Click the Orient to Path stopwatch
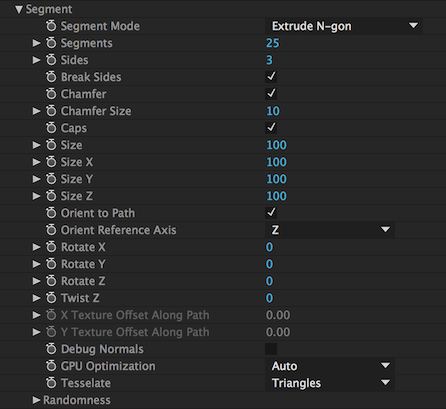 [x=51, y=213]
